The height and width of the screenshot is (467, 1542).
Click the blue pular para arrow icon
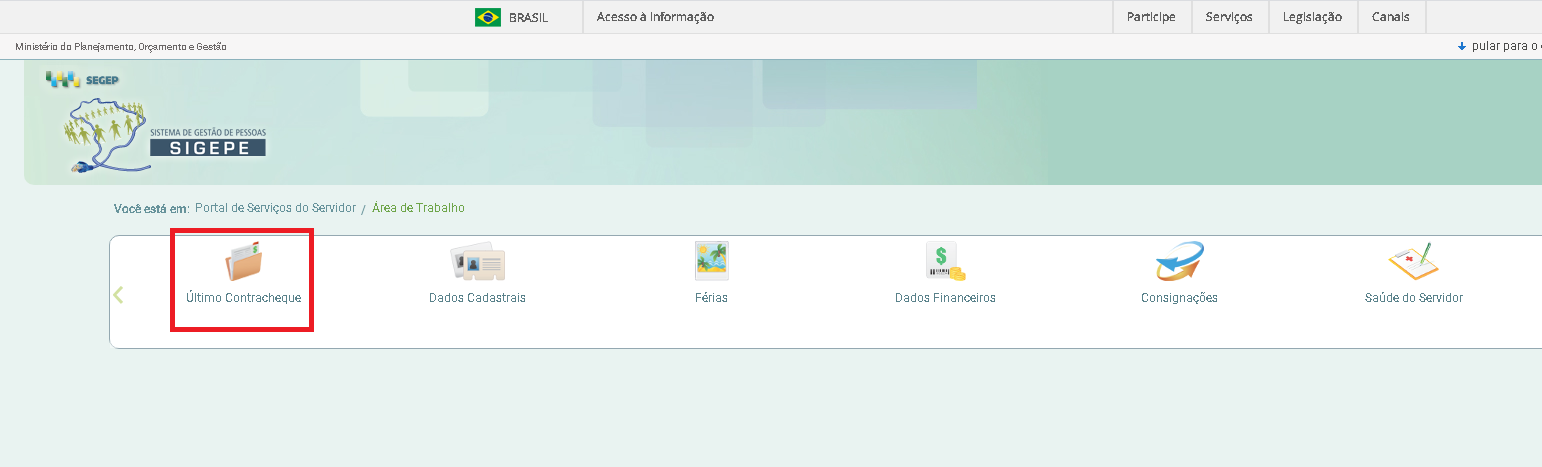pos(1462,46)
